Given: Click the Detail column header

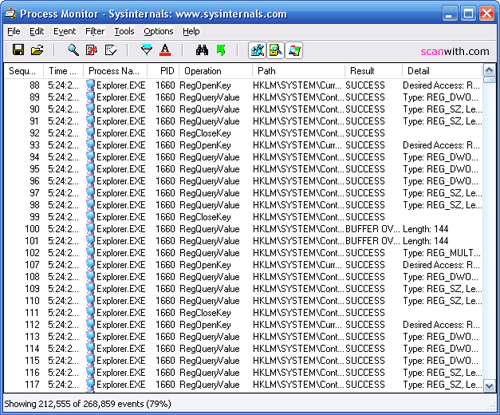Looking at the screenshot, I should point(442,71).
